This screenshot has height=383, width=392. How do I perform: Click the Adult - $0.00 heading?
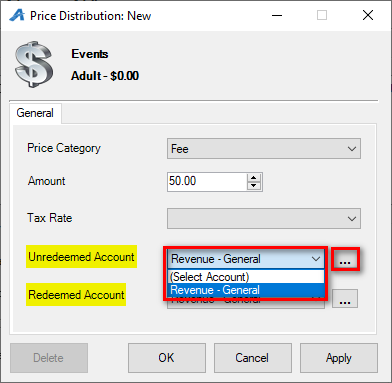tap(105, 76)
